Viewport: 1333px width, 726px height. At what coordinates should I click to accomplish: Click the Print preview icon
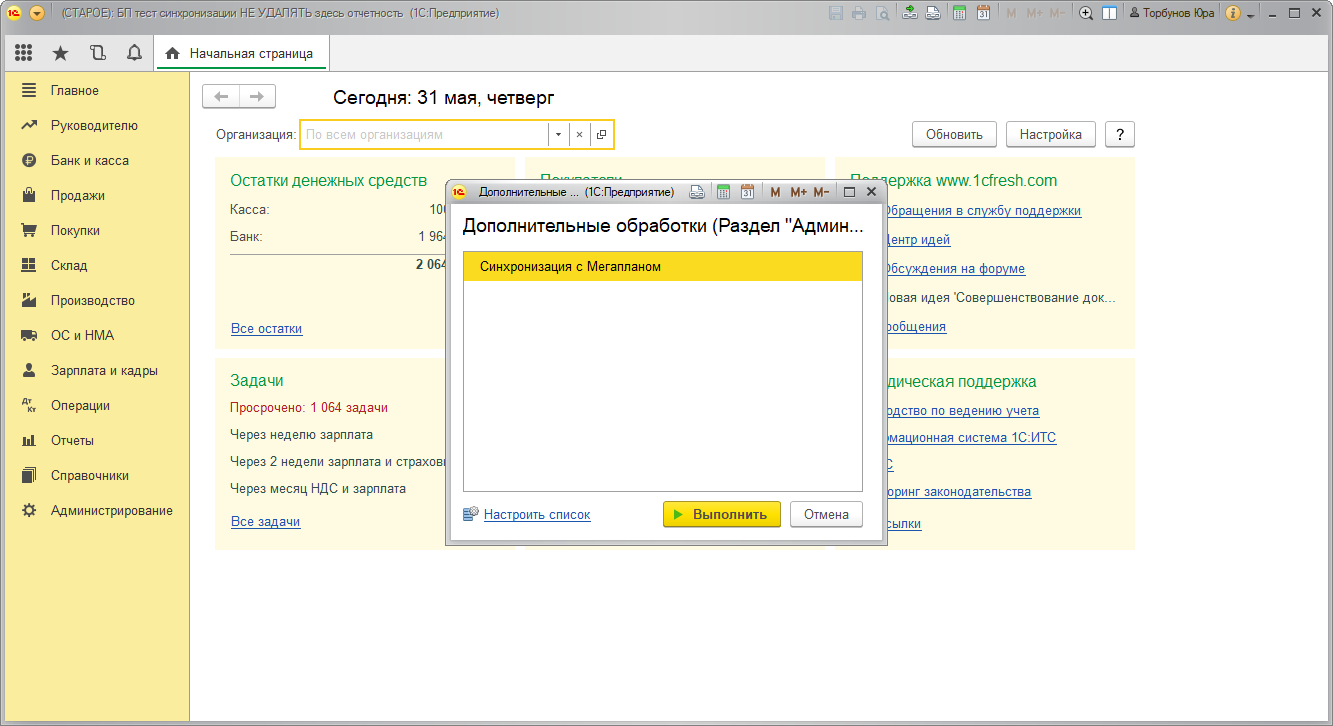[882, 14]
